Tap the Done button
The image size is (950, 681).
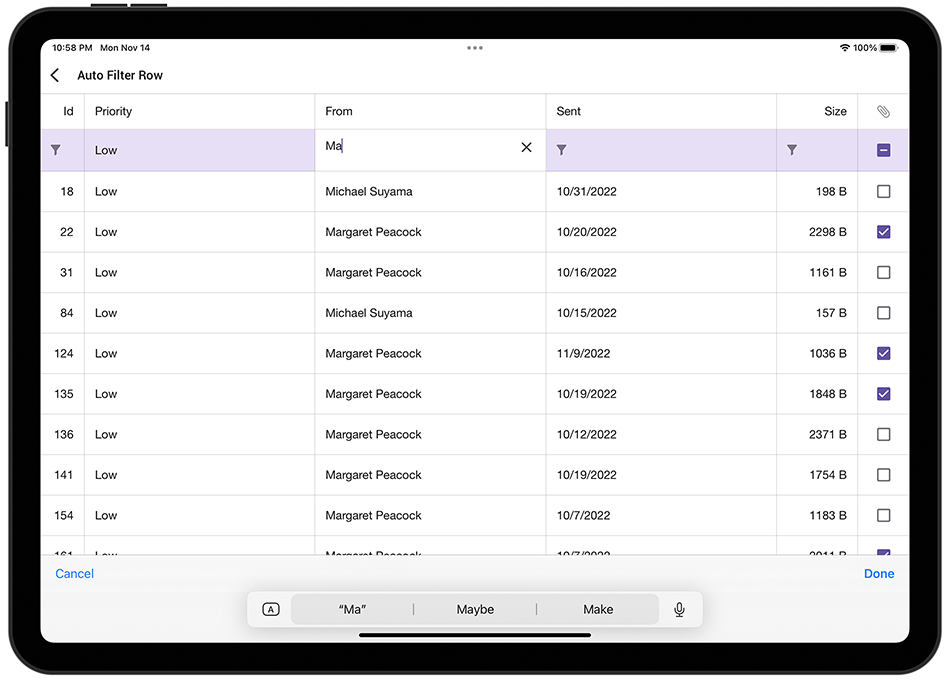[879, 573]
